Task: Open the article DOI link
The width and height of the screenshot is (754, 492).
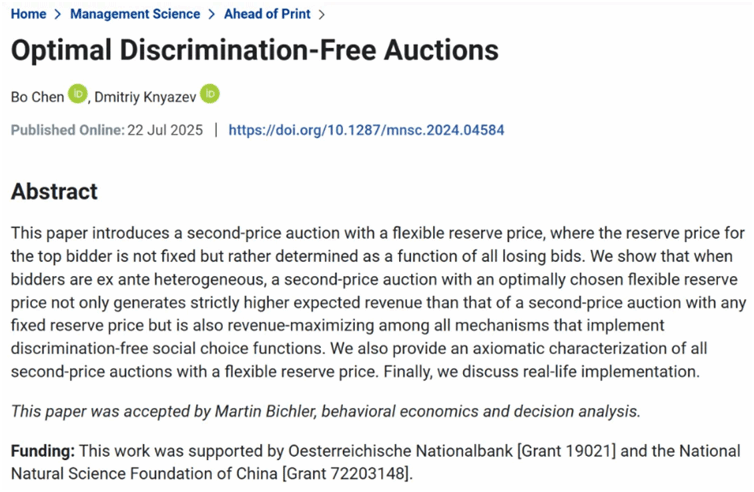Action: tap(366, 130)
